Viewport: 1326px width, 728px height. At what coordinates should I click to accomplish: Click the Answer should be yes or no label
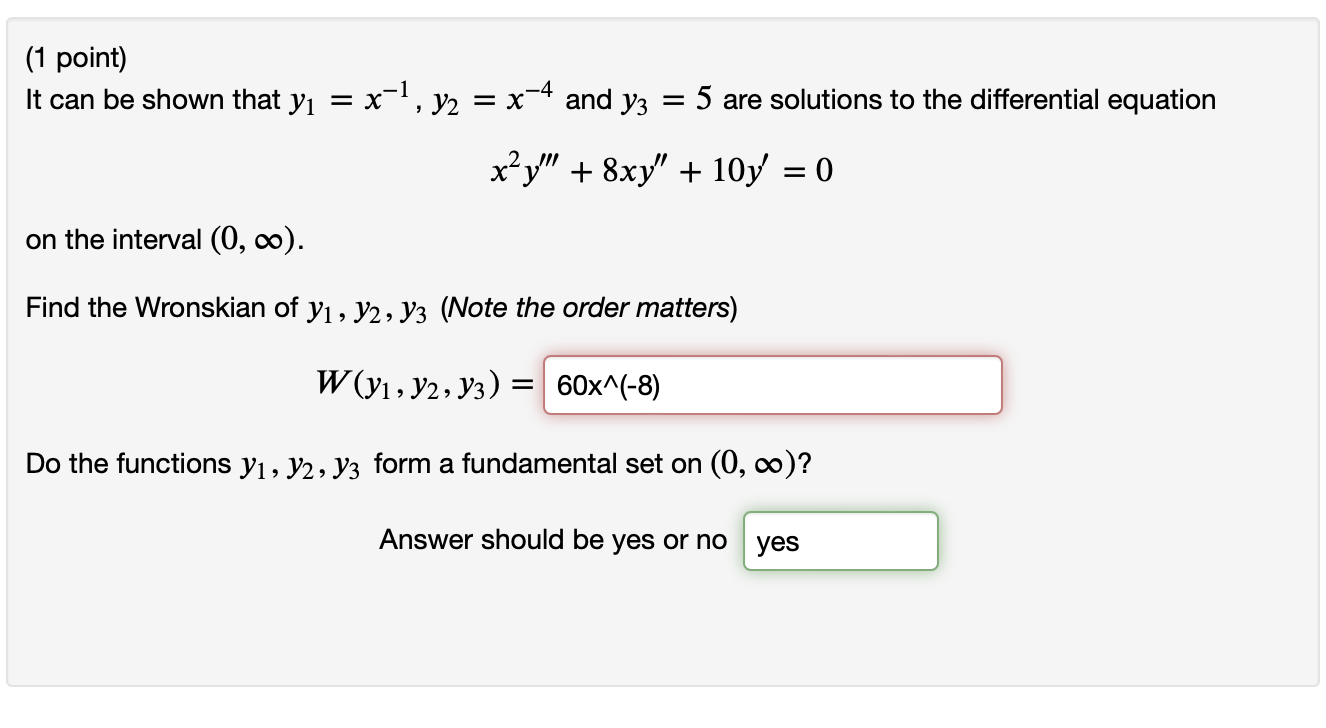coord(552,540)
